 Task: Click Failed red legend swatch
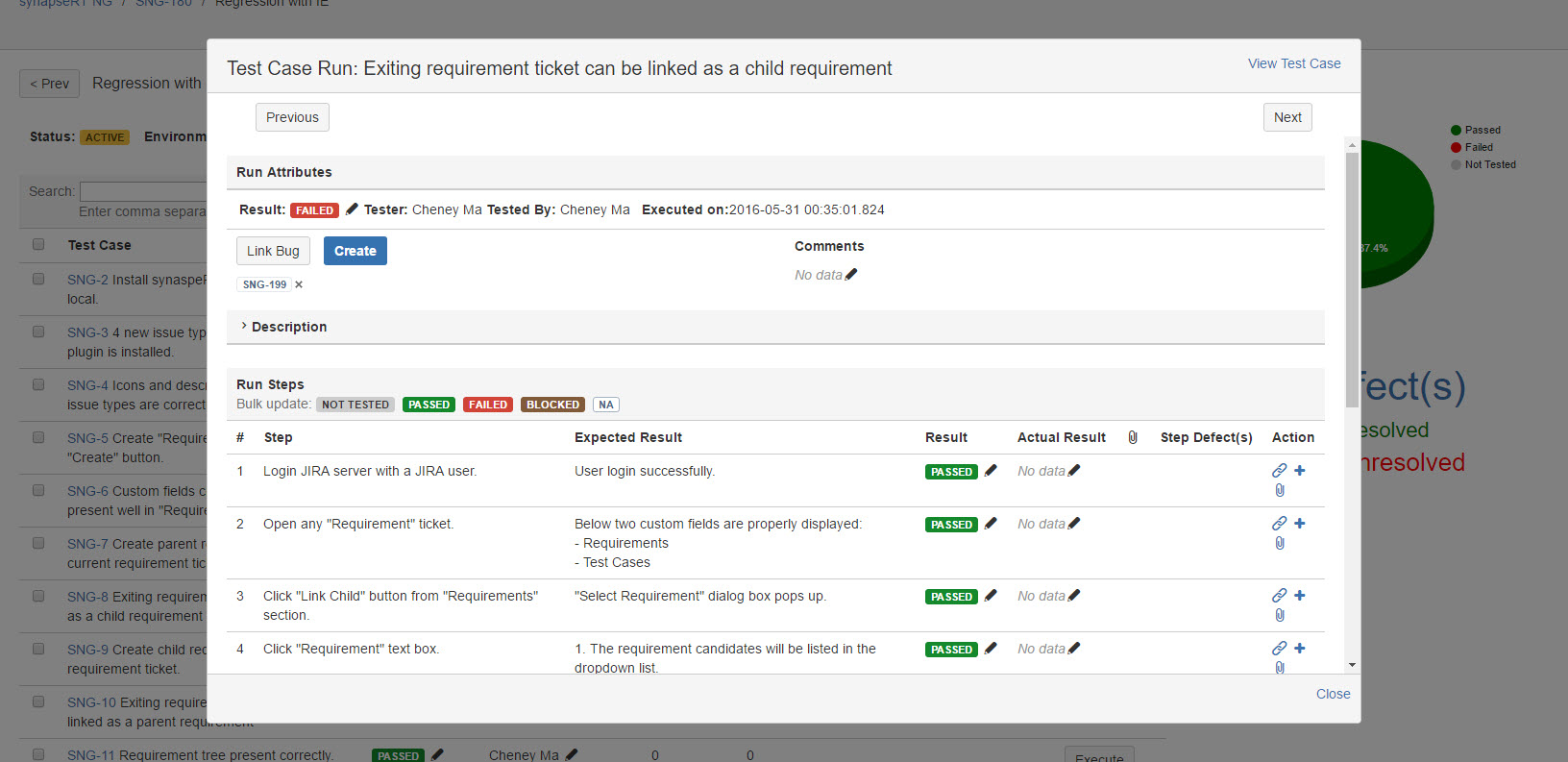click(1456, 147)
